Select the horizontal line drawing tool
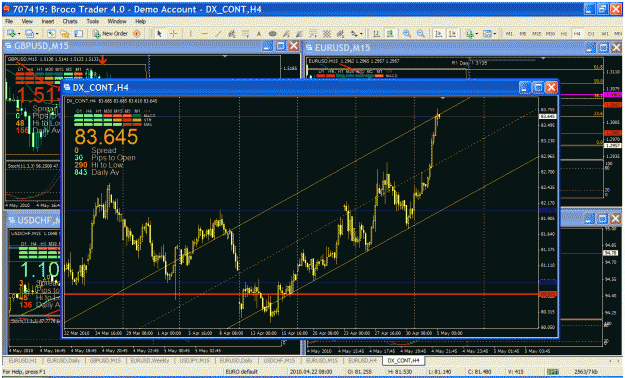Screen dimensions: 625x378 tap(204, 34)
